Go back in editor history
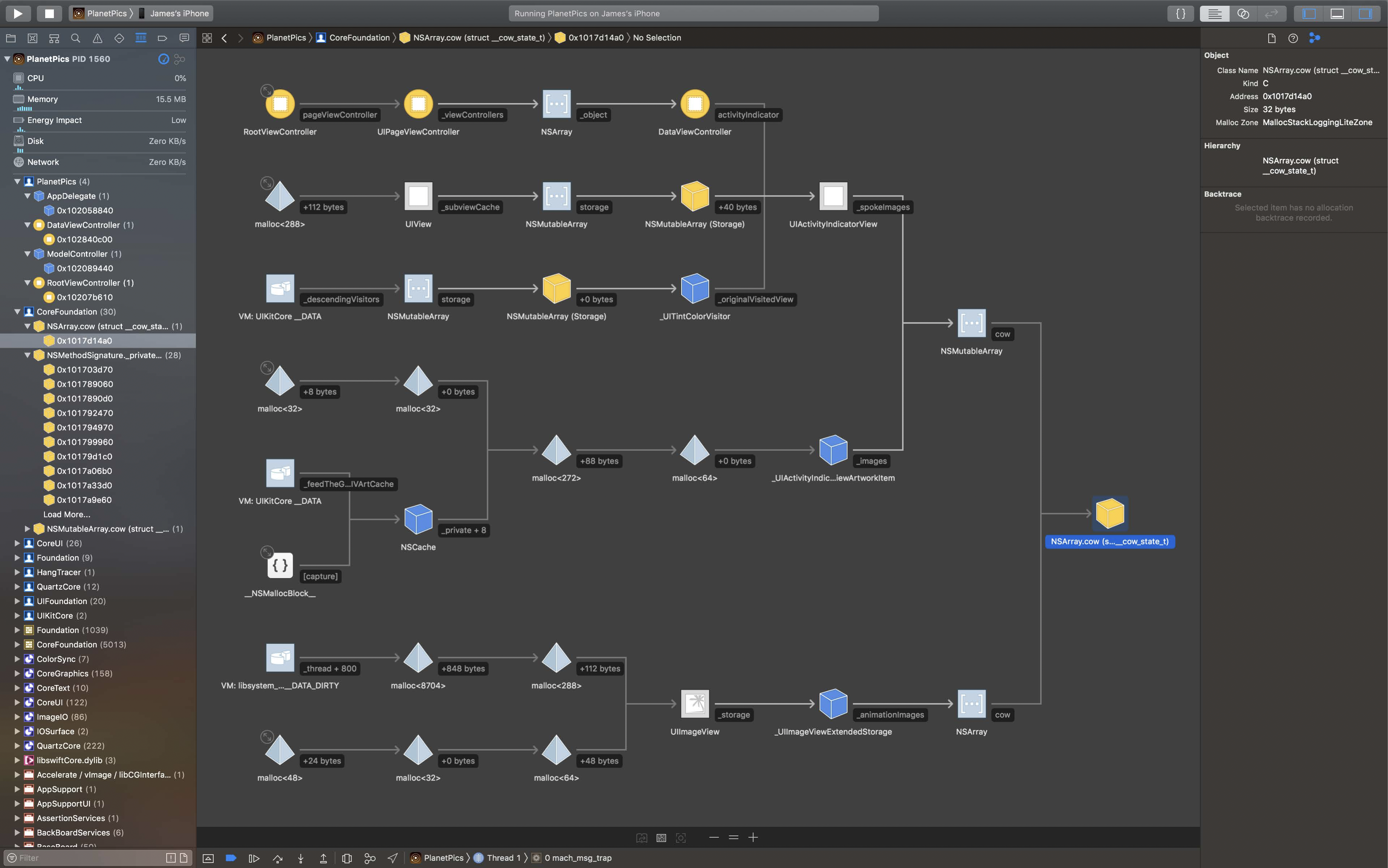This screenshot has width=1388, height=868. (225, 38)
